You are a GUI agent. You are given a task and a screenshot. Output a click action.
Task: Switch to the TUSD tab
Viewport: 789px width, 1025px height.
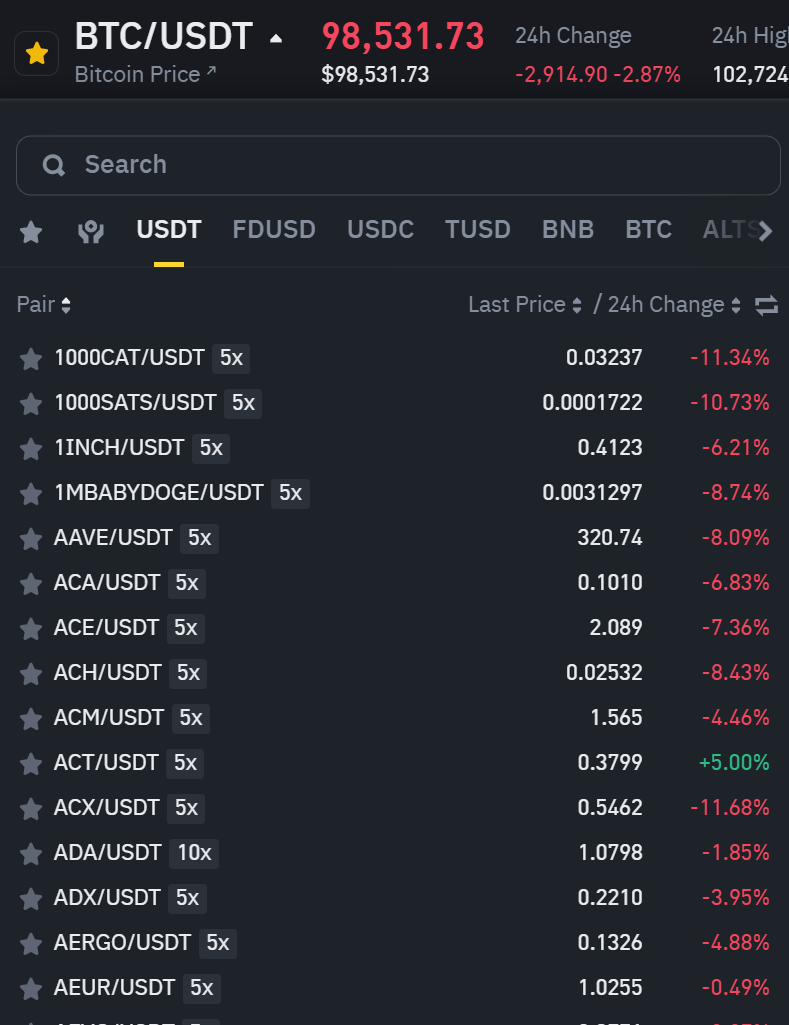pyautogui.click(x=478, y=229)
